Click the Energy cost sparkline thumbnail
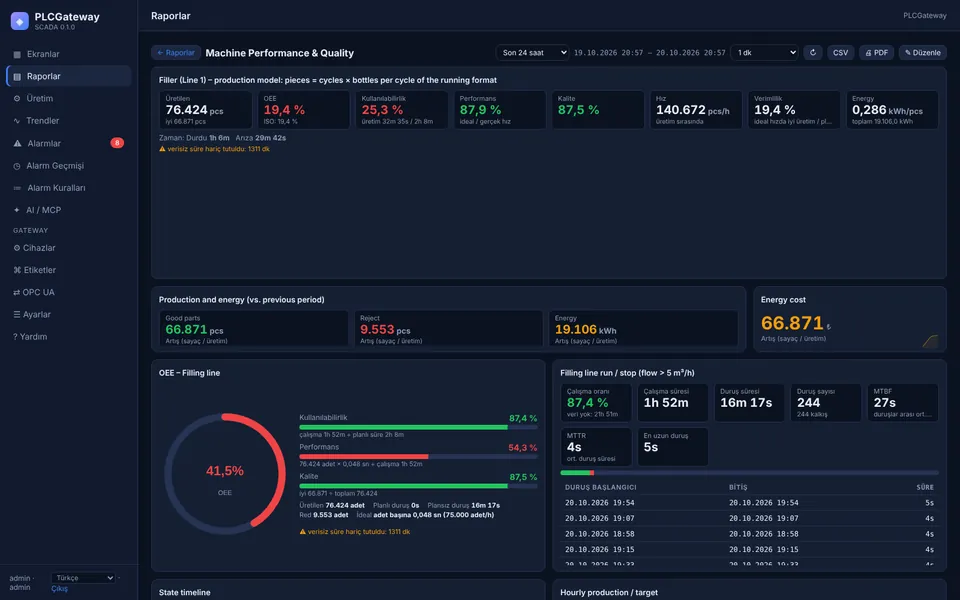 (x=930, y=341)
